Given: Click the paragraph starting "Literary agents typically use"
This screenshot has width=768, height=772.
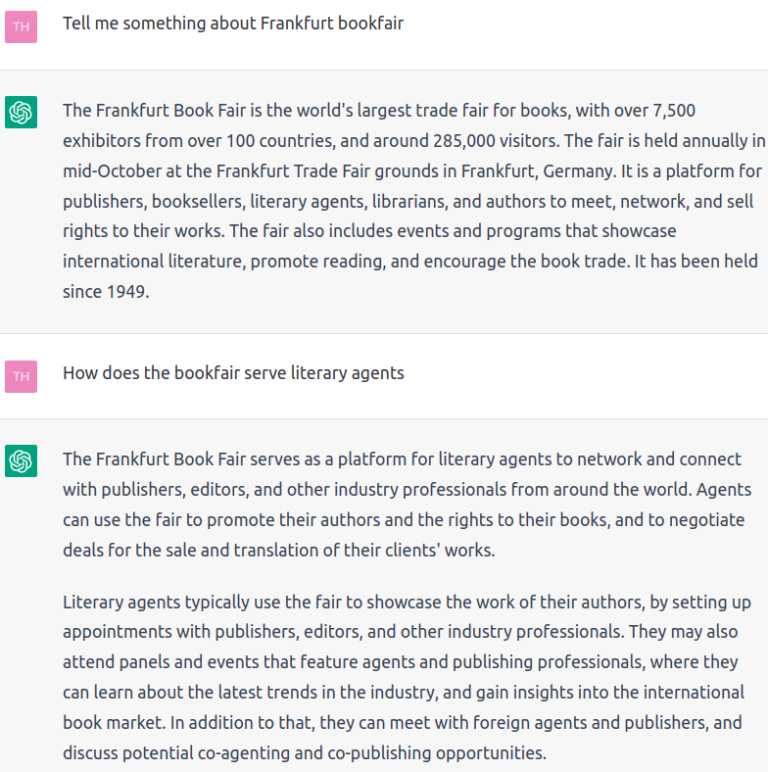Looking at the screenshot, I should [407, 677].
